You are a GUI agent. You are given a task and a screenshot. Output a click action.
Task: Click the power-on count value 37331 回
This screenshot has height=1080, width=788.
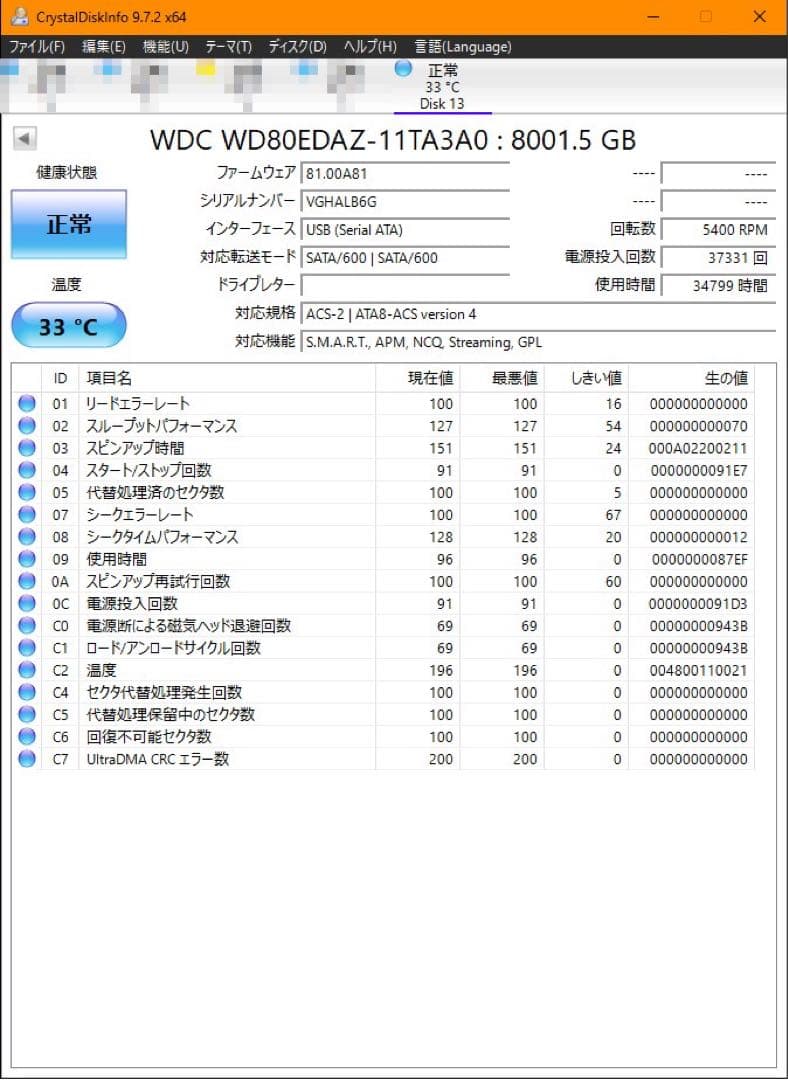click(x=718, y=258)
